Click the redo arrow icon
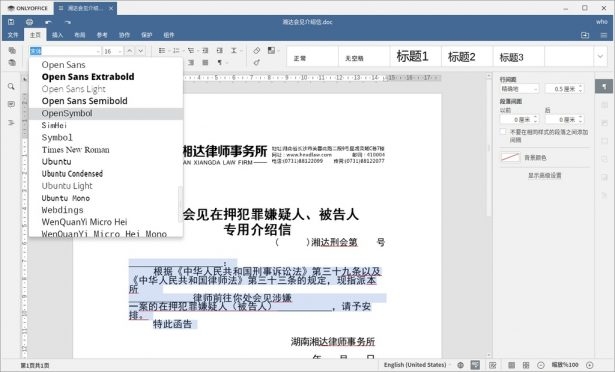615x372 pixels. (67, 22)
